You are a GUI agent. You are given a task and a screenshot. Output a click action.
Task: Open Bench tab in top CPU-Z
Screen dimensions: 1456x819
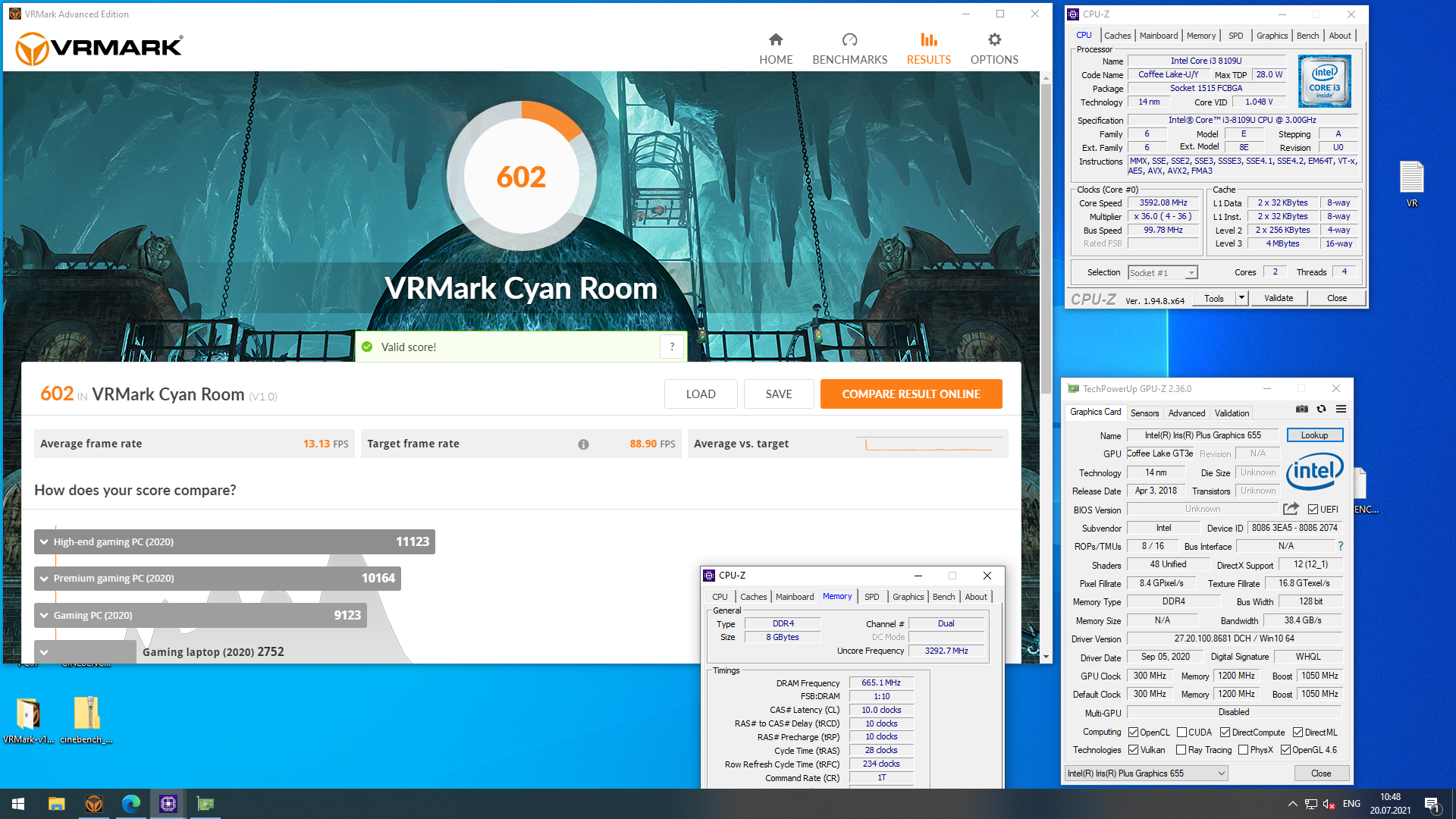tap(1307, 36)
